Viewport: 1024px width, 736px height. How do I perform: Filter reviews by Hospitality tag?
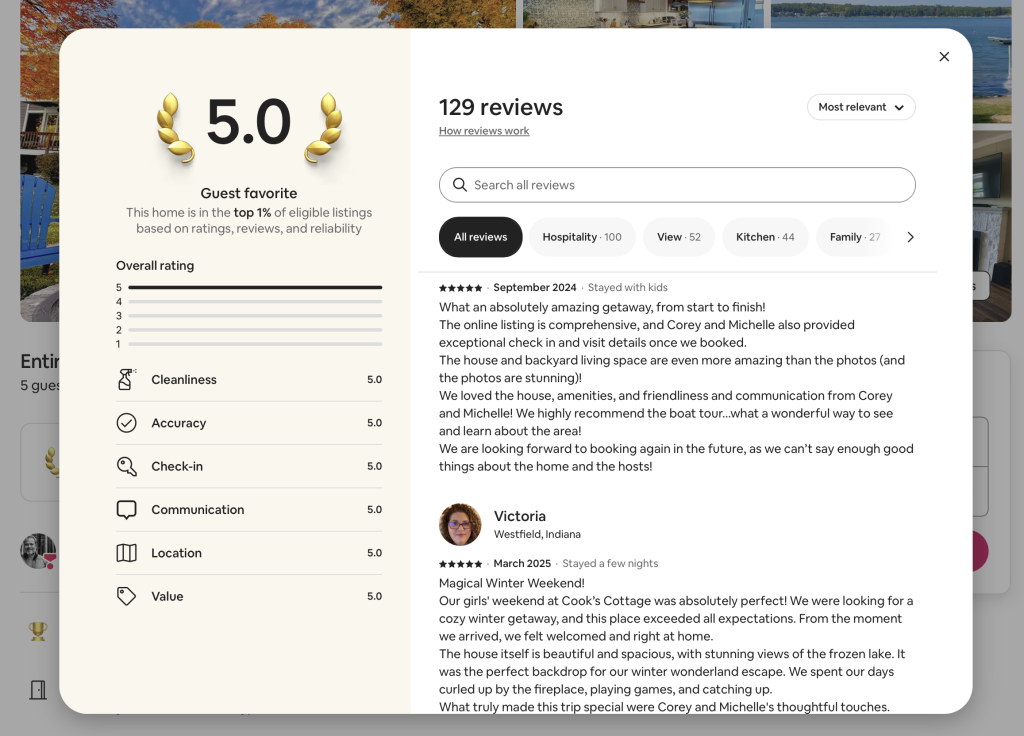pyautogui.click(x=581, y=237)
